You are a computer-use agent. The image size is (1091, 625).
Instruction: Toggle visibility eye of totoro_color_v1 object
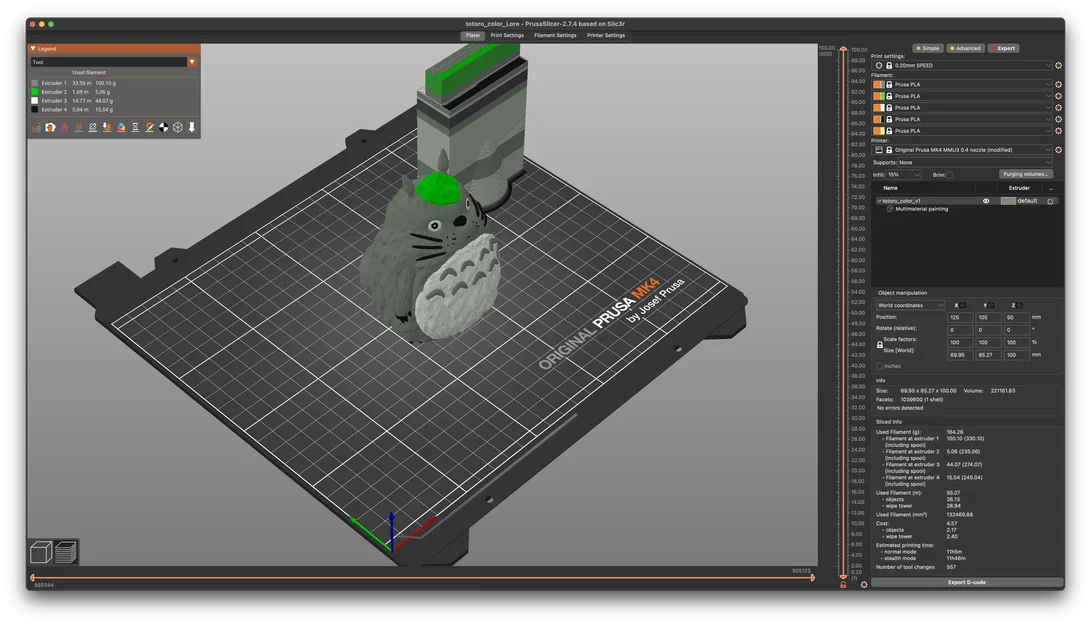[986, 201]
